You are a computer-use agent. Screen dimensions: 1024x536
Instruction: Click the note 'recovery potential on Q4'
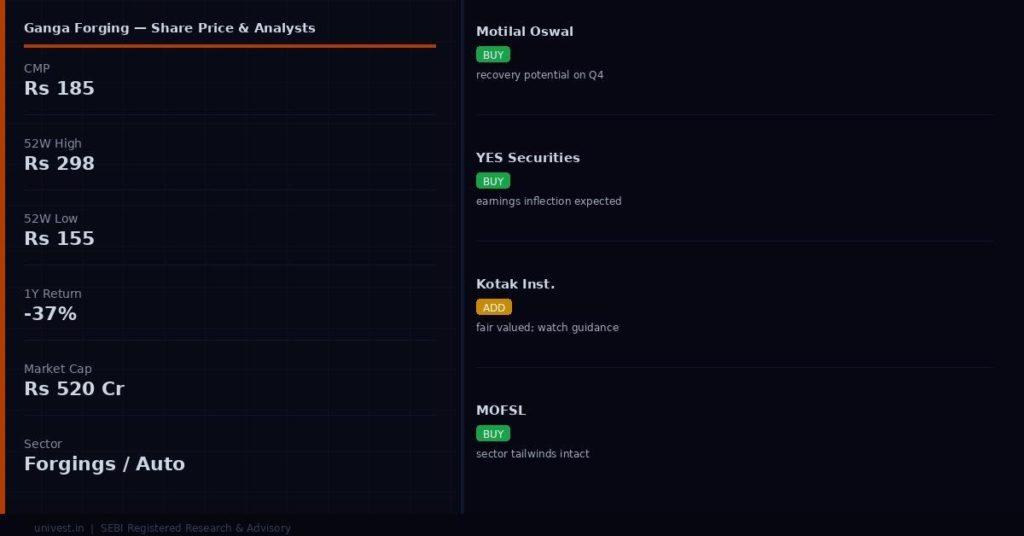pyautogui.click(x=539, y=75)
